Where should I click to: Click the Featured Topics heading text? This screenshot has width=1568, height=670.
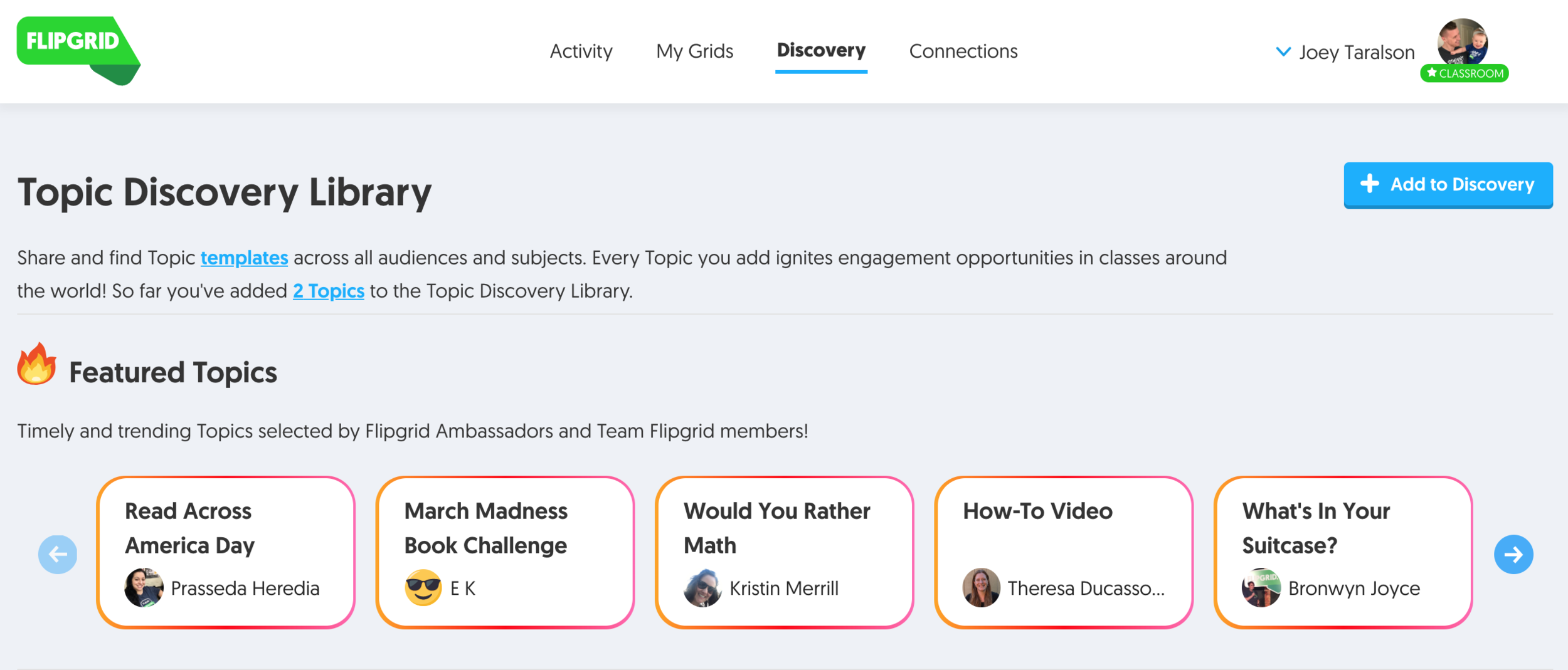[x=172, y=372]
